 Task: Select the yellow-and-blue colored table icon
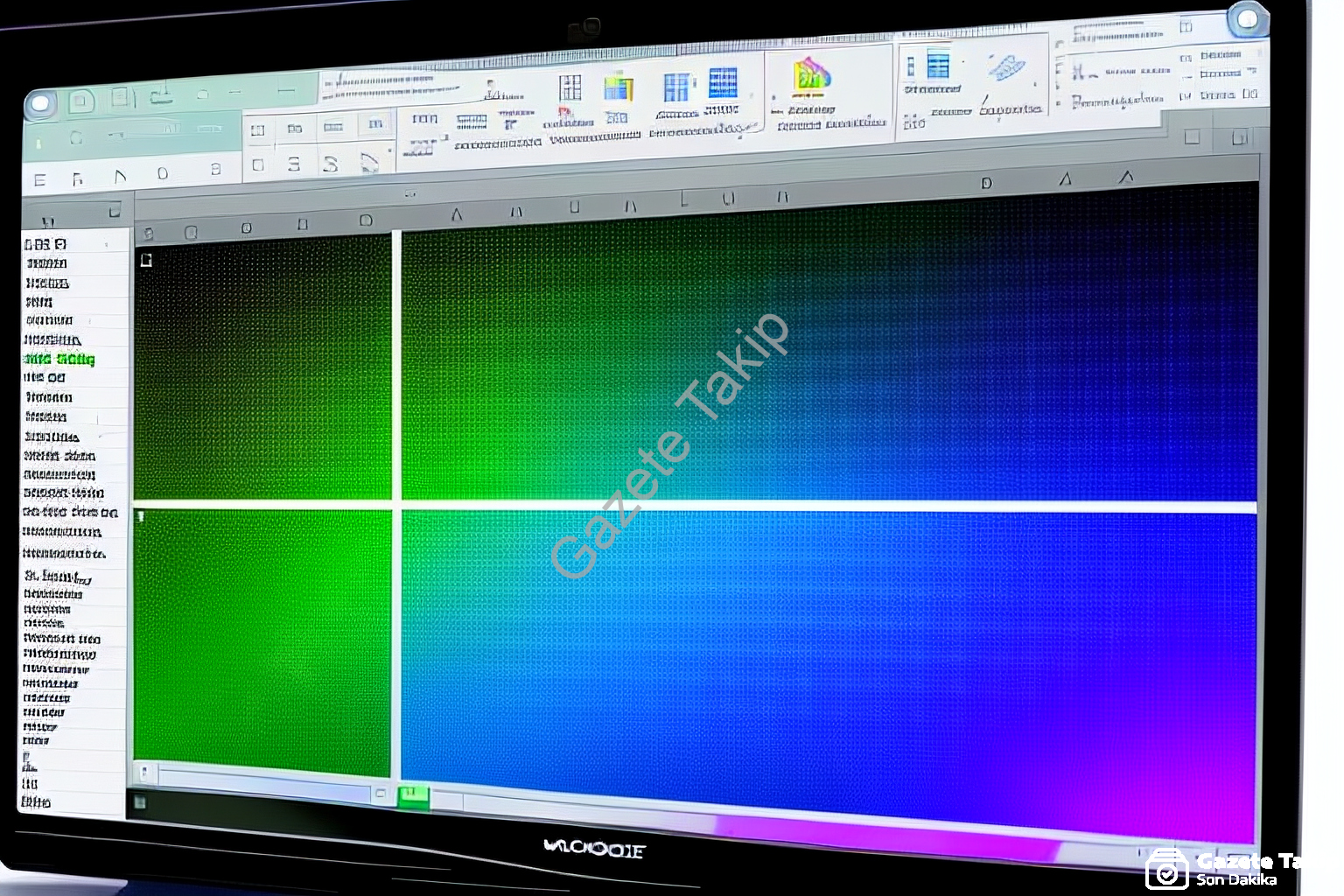point(618,88)
